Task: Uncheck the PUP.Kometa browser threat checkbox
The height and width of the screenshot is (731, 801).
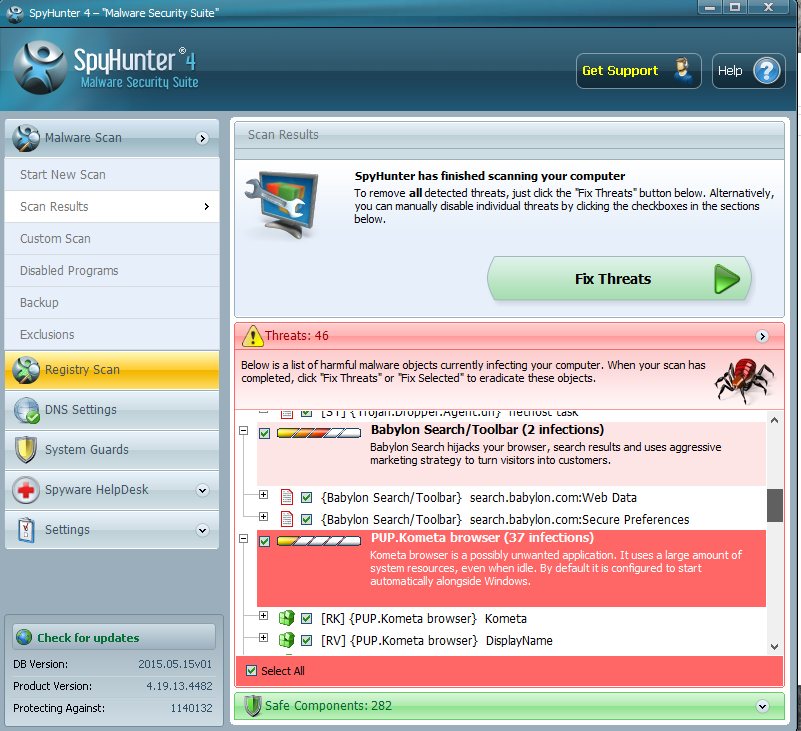Action: tap(264, 541)
